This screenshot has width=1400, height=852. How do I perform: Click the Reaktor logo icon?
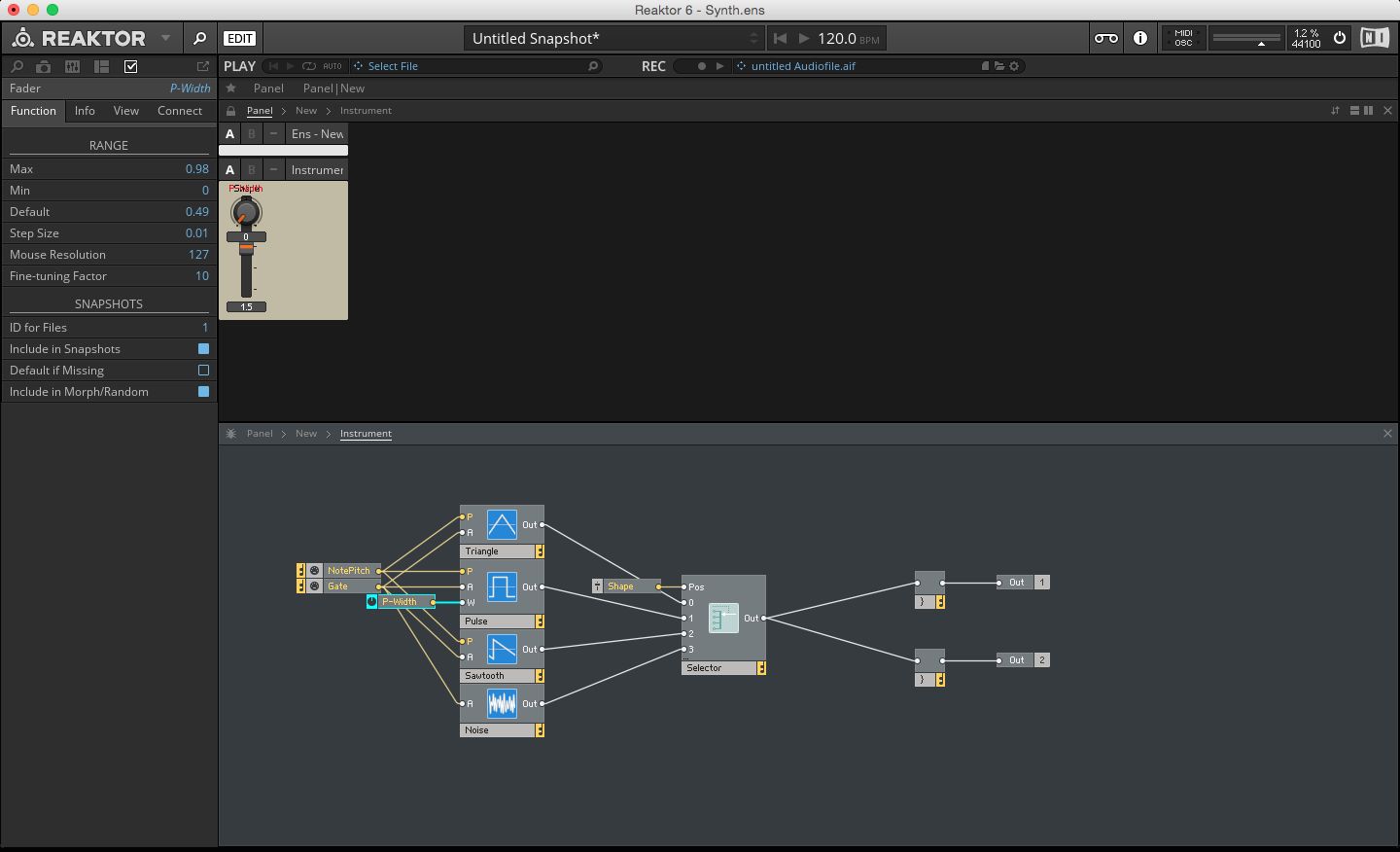pos(23,38)
